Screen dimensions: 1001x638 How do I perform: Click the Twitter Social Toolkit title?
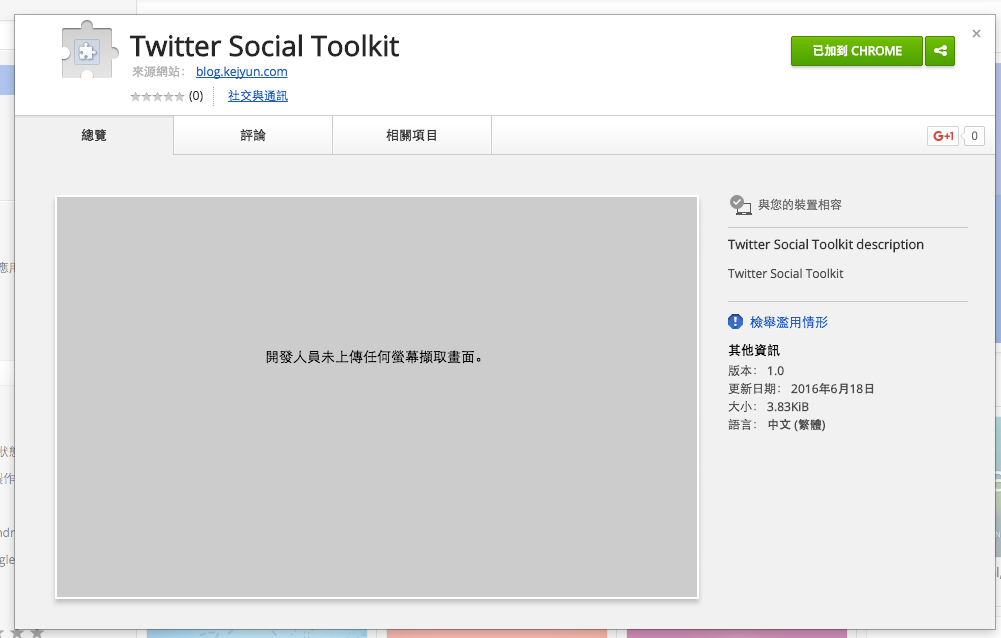pos(264,46)
